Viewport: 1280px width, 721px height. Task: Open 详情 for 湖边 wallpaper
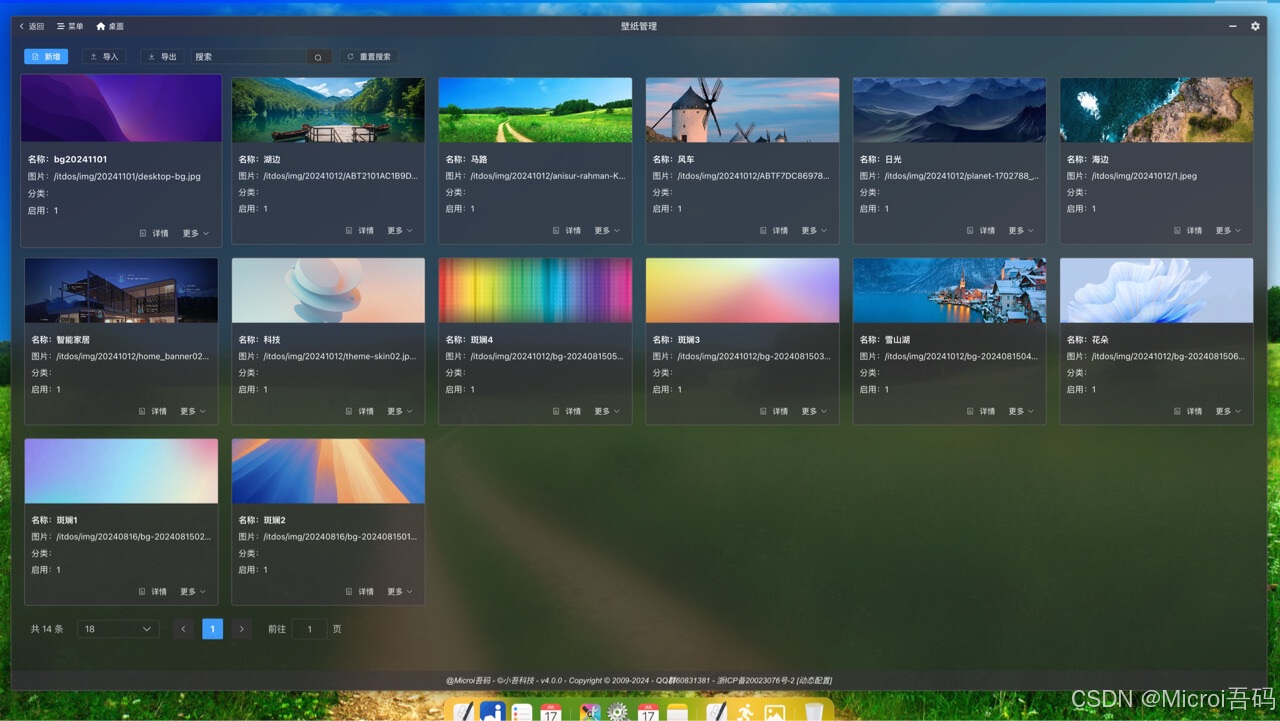[360, 231]
